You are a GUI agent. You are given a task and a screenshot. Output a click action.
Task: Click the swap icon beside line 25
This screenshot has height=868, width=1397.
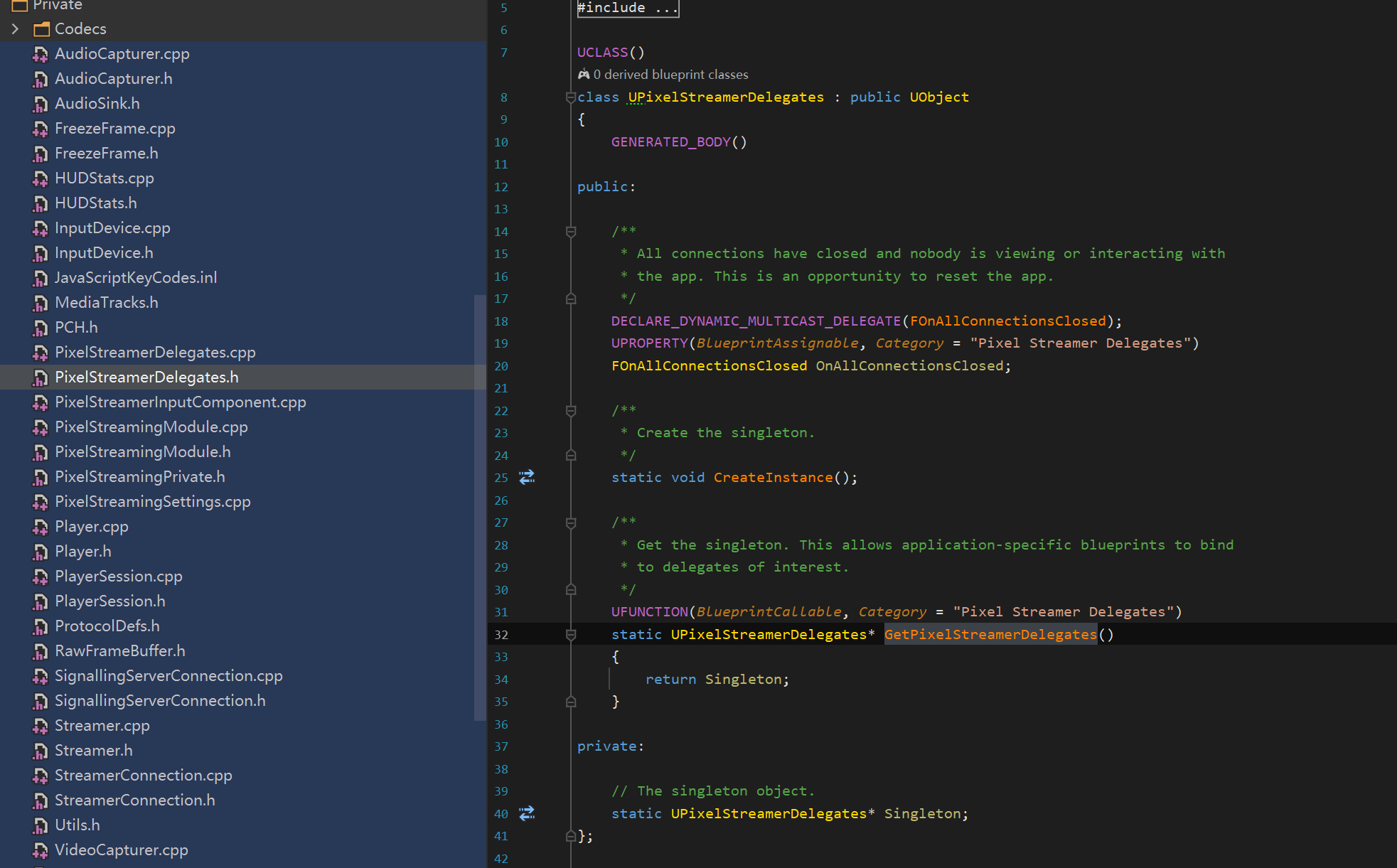pyautogui.click(x=526, y=477)
